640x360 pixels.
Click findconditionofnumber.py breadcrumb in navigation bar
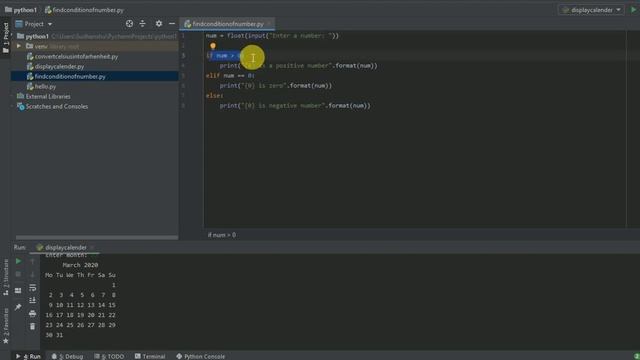pyautogui.click(x=84, y=10)
